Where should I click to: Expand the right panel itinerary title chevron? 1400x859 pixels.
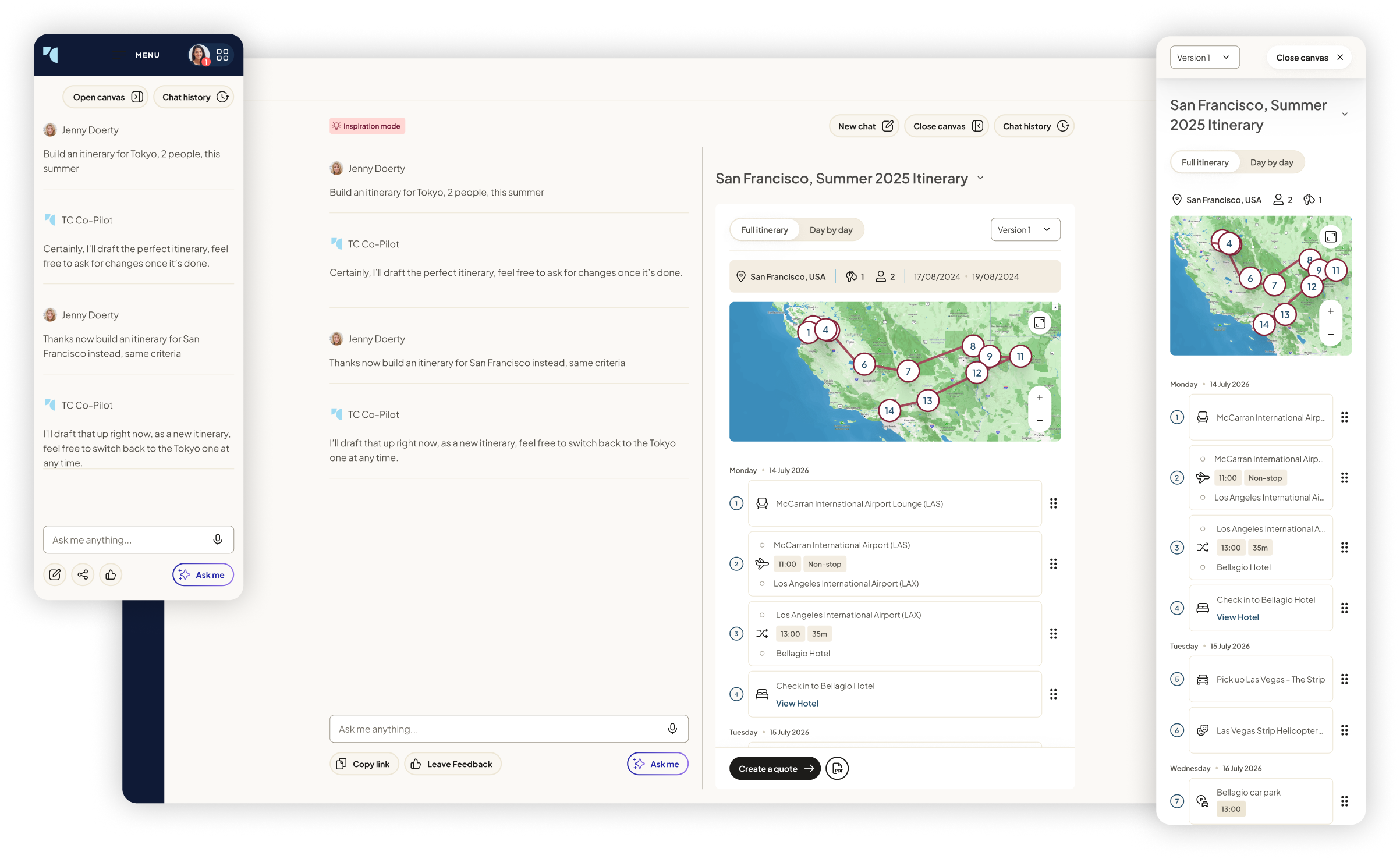[x=1345, y=115]
